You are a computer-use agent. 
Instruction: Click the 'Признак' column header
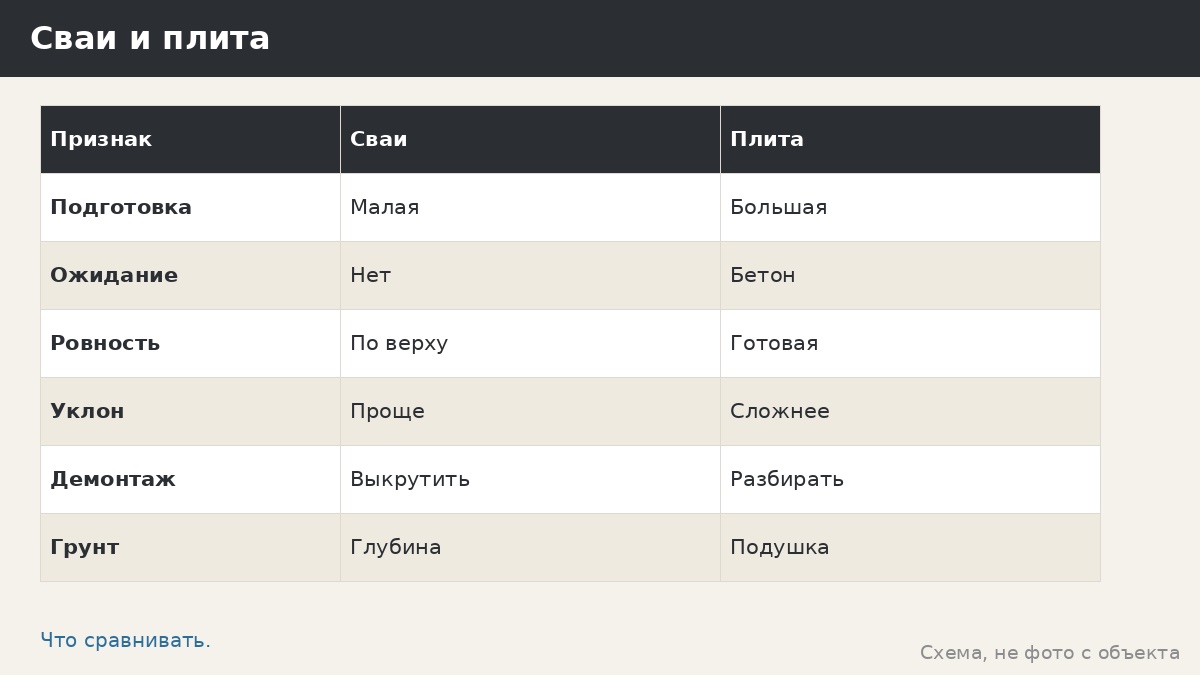point(190,139)
